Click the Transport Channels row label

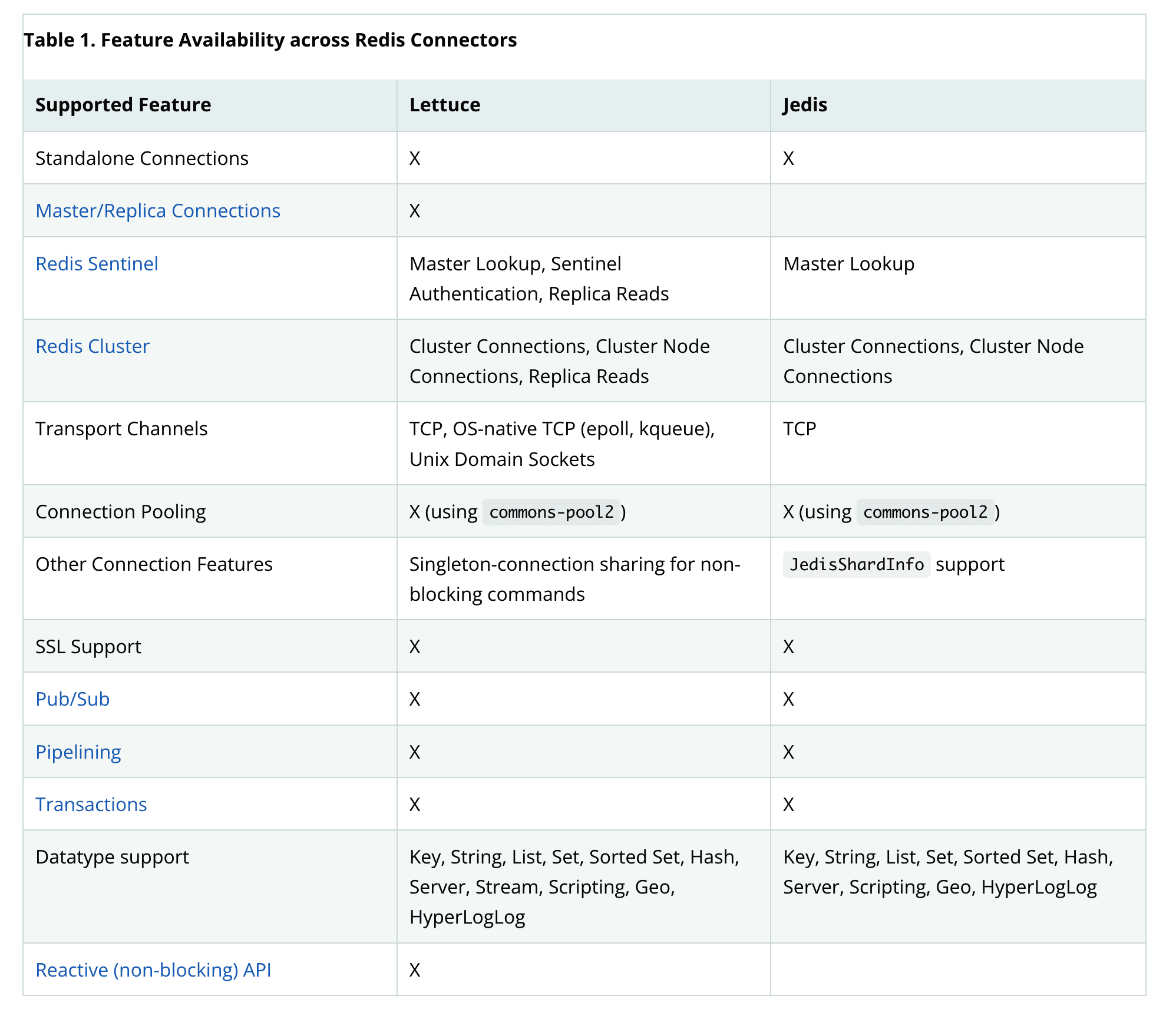pyautogui.click(x=121, y=429)
